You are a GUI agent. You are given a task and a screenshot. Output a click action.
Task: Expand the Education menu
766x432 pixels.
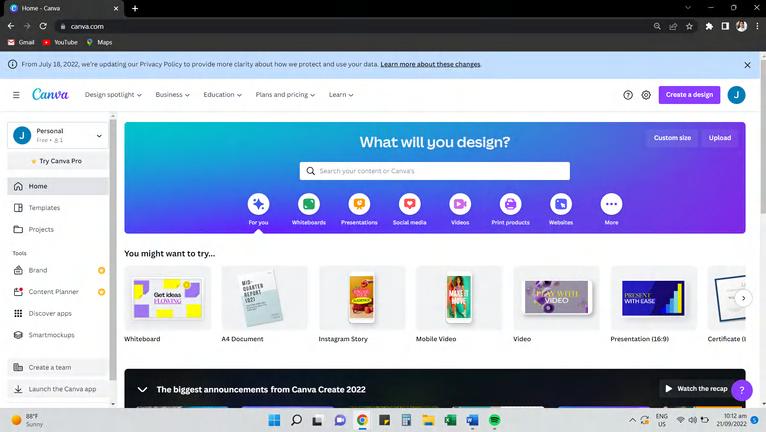222,95
